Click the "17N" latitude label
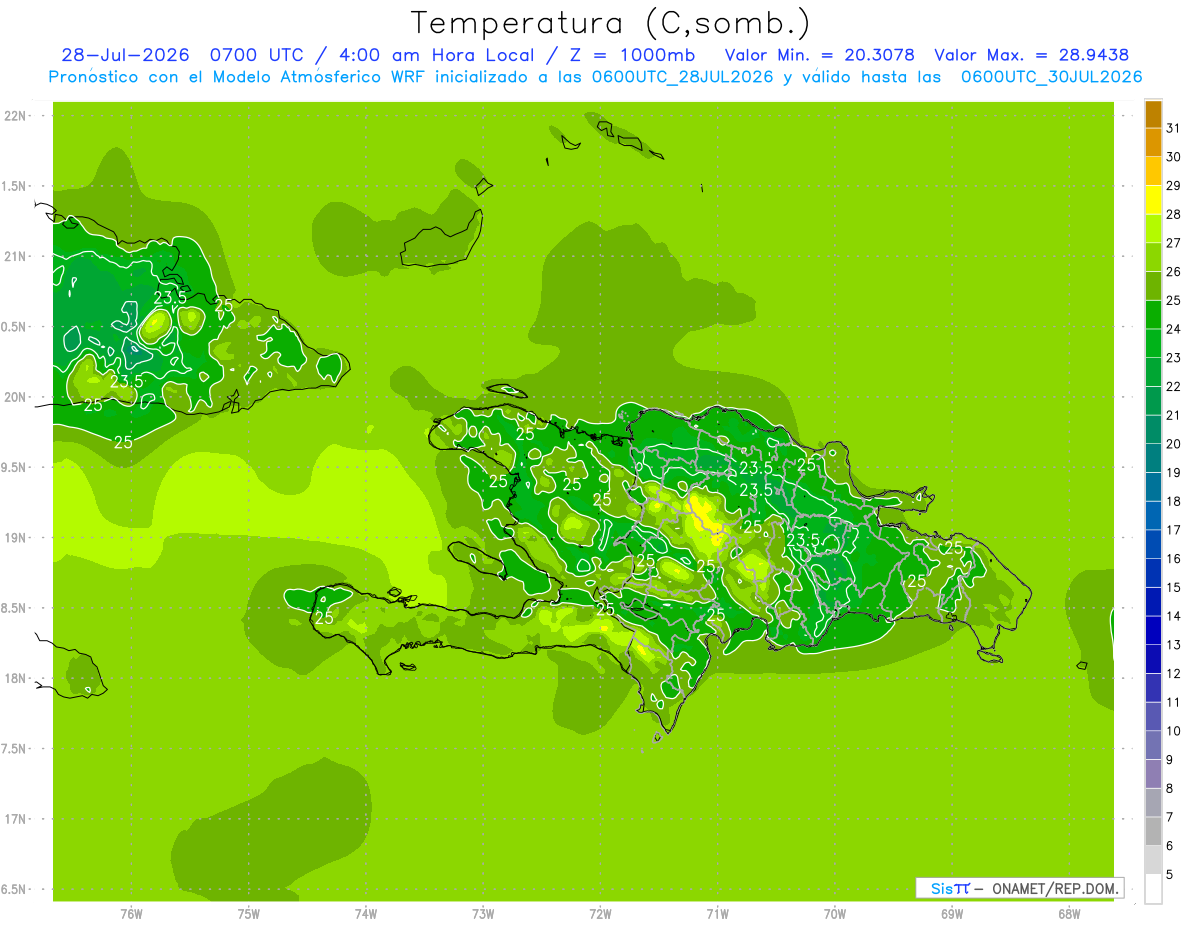 (15, 819)
